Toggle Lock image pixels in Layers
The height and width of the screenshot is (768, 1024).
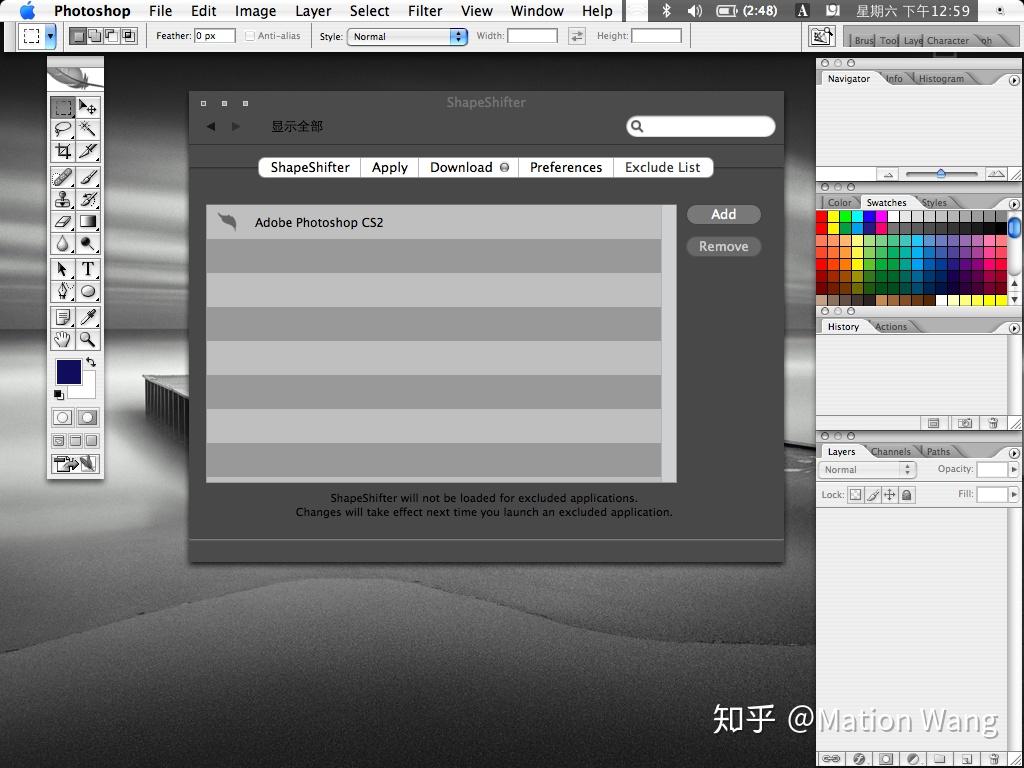[872, 495]
